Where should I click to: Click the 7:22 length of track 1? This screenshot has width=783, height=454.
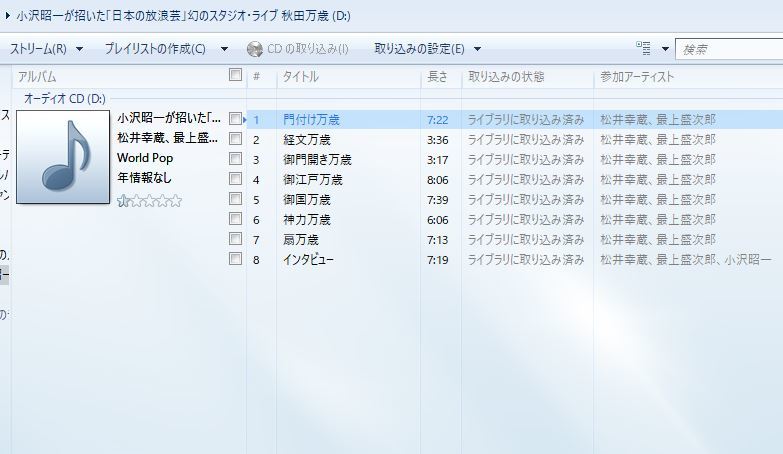(437, 120)
